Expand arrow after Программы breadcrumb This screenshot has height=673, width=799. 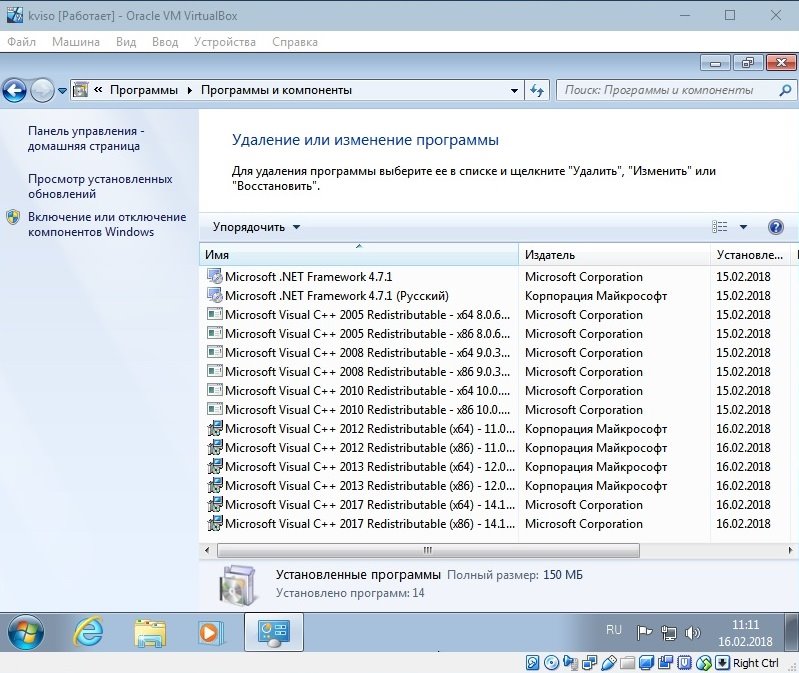(190, 90)
